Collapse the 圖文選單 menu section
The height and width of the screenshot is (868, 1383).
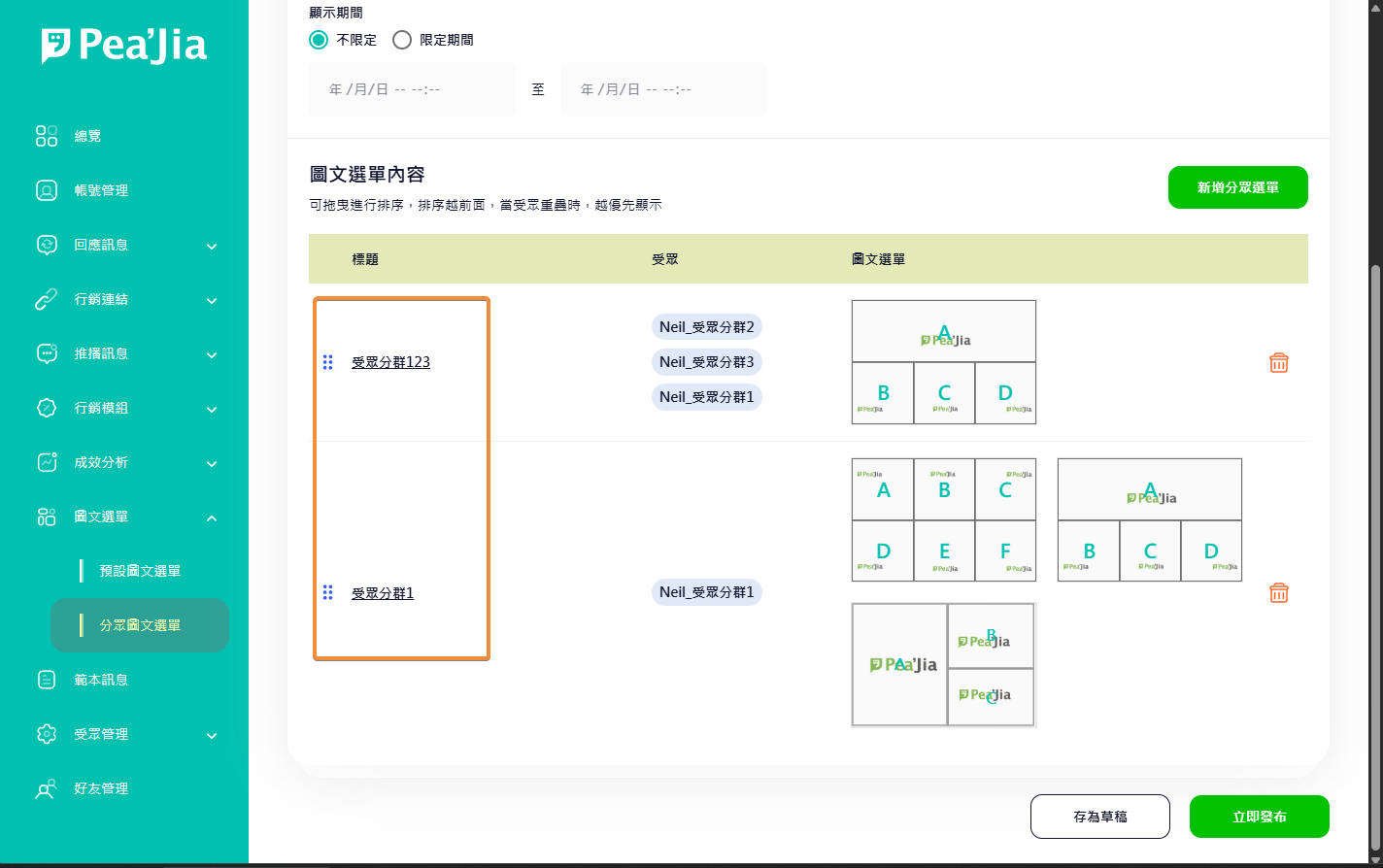212,517
